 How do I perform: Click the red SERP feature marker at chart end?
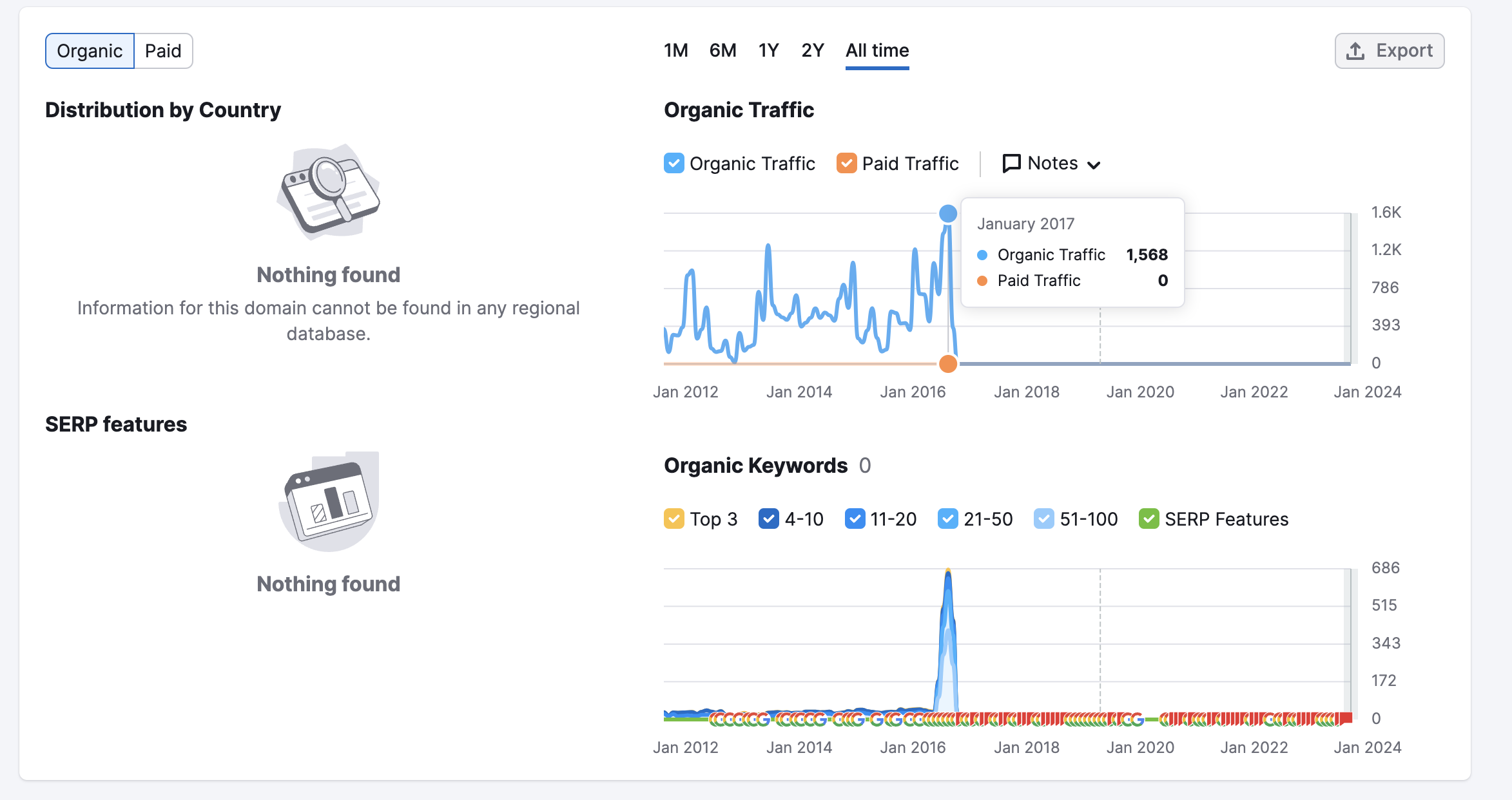coord(1345,718)
